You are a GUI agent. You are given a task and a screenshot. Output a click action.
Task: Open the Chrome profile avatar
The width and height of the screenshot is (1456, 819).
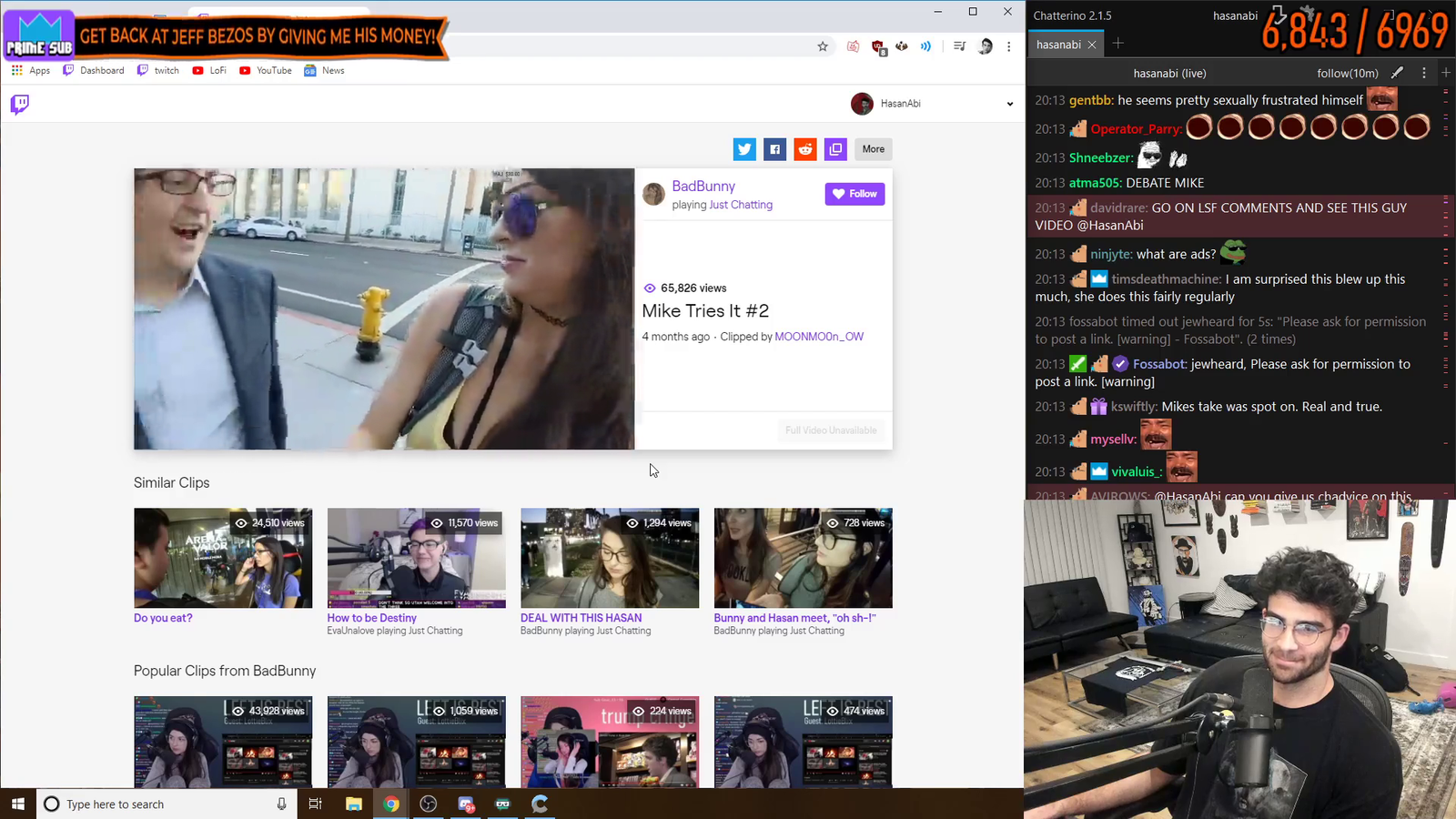(x=985, y=46)
